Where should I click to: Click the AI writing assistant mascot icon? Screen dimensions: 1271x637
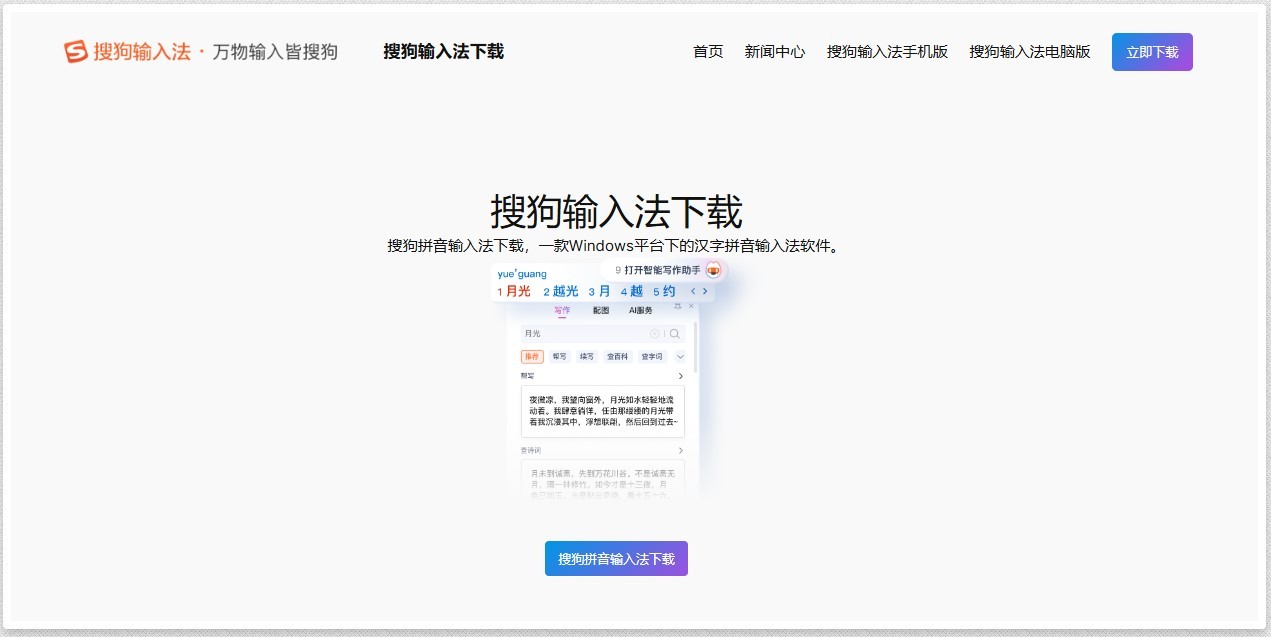(713, 270)
